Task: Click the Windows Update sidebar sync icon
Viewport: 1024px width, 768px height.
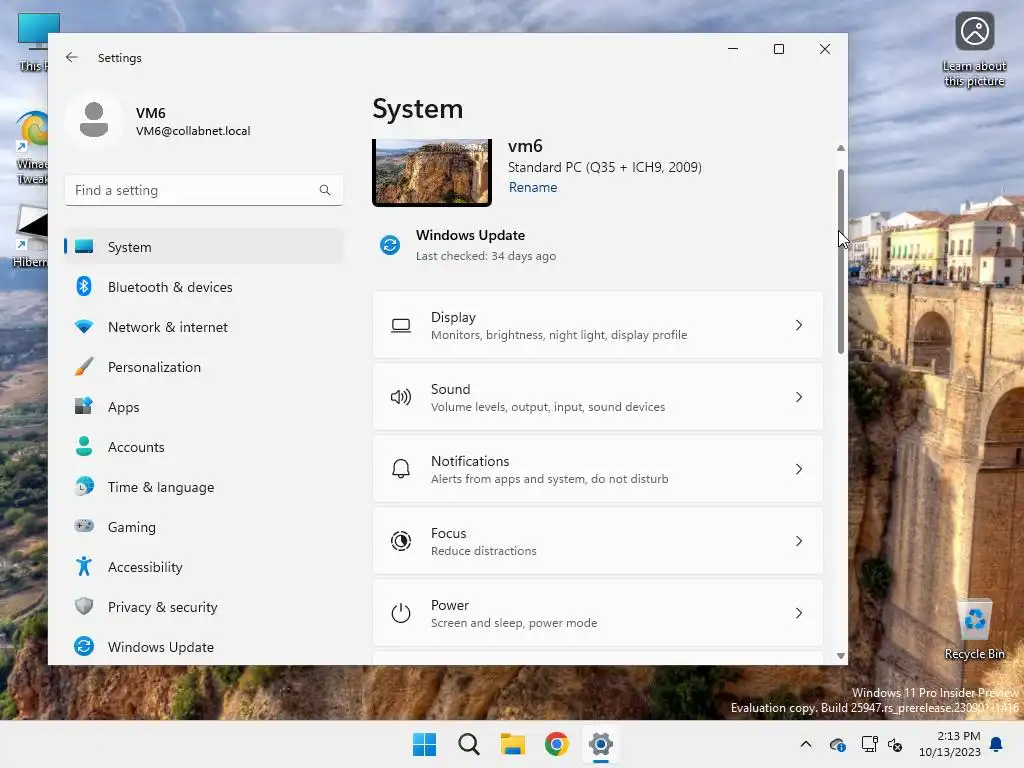Action: tap(84, 646)
